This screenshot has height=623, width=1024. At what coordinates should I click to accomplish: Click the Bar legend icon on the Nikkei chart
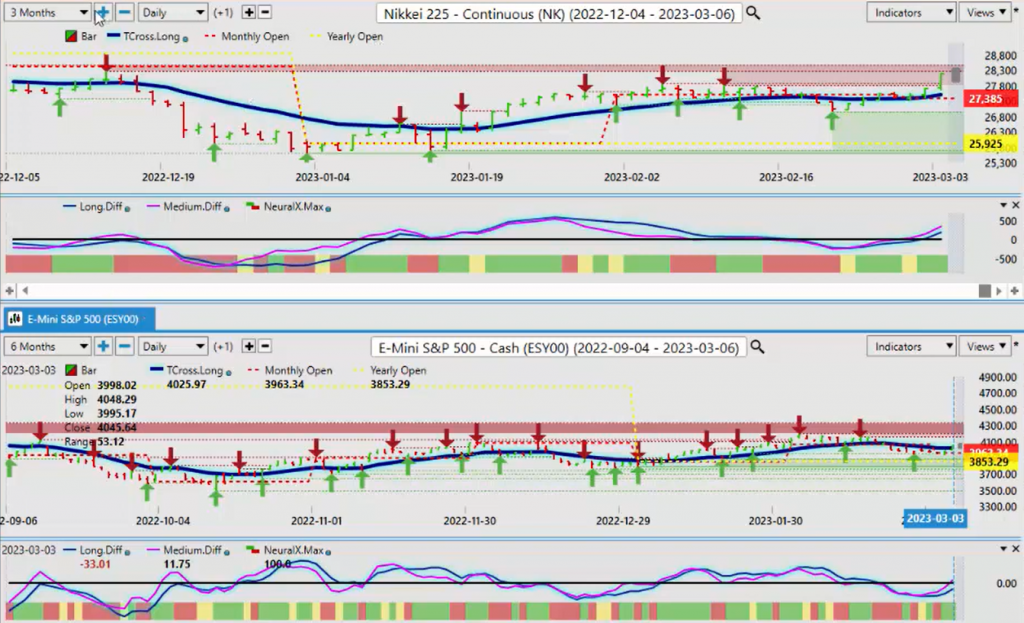(71, 37)
